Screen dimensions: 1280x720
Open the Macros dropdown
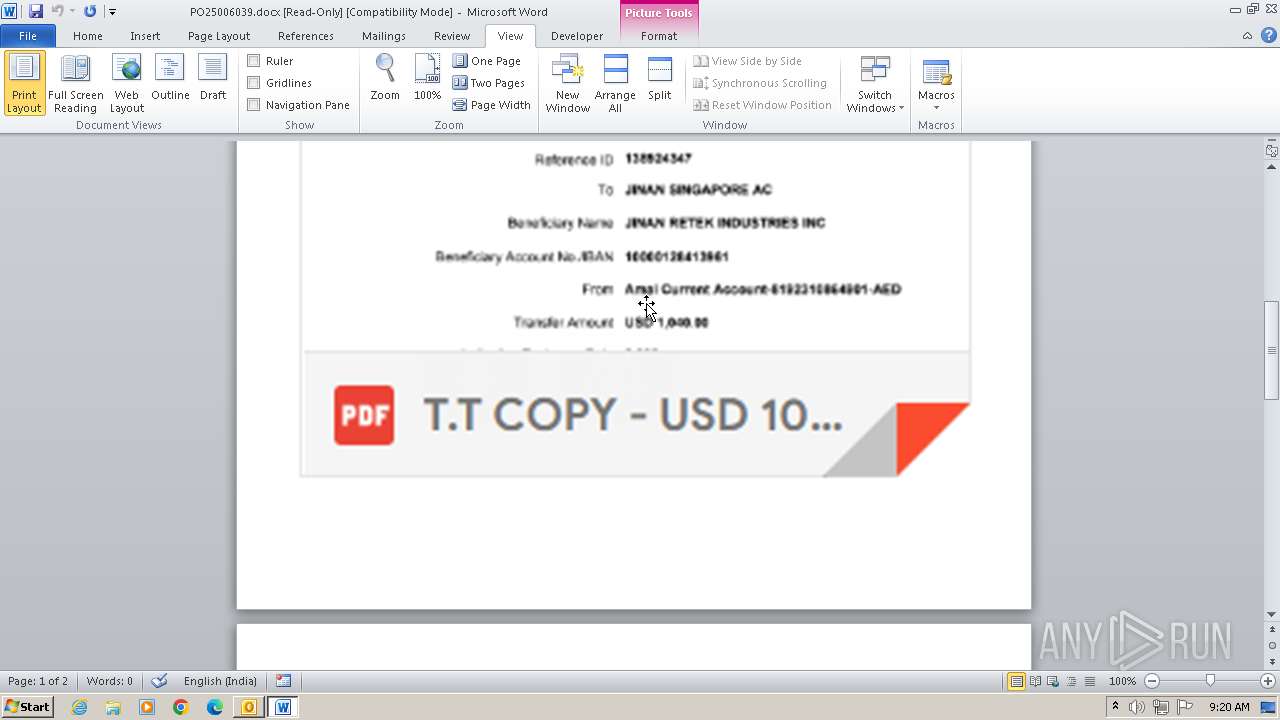click(936, 83)
